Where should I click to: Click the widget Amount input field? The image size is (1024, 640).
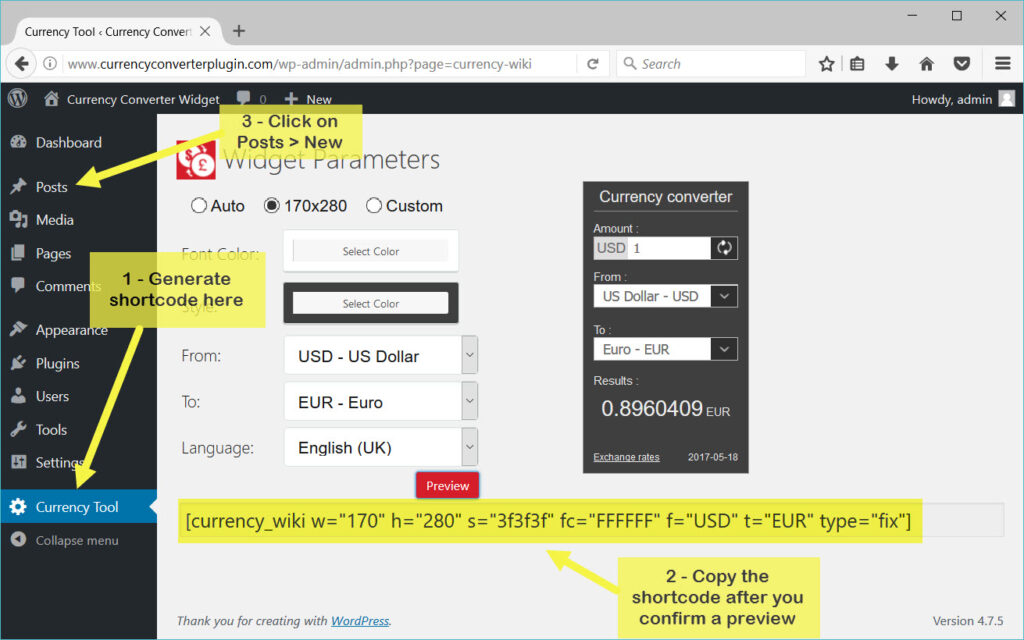[669, 248]
